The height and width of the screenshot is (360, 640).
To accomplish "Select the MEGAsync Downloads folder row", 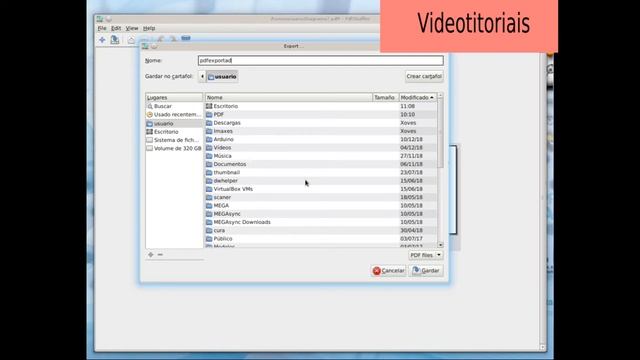I will coord(320,222).
